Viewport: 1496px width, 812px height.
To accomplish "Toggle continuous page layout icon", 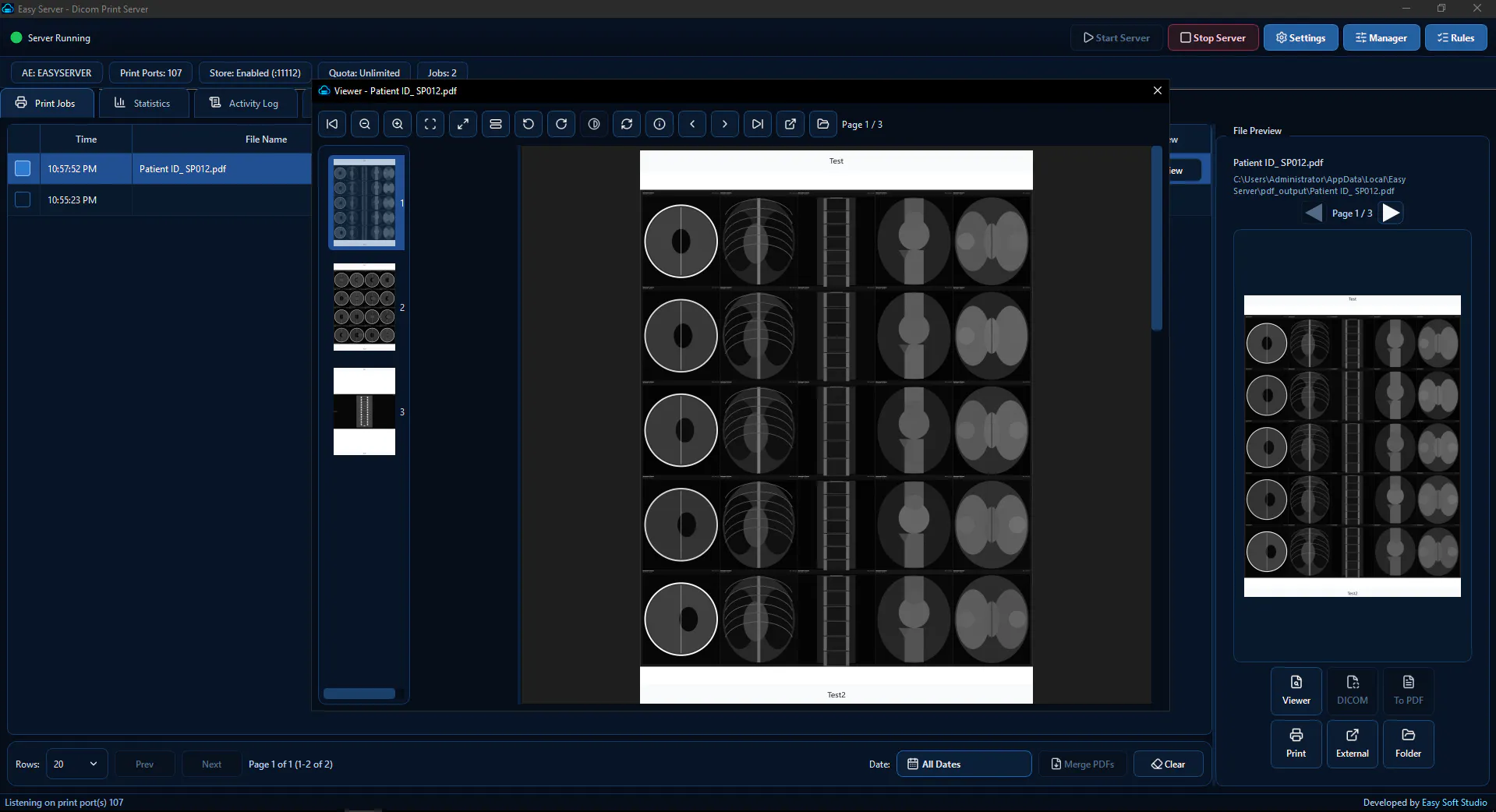I will 496,124.
